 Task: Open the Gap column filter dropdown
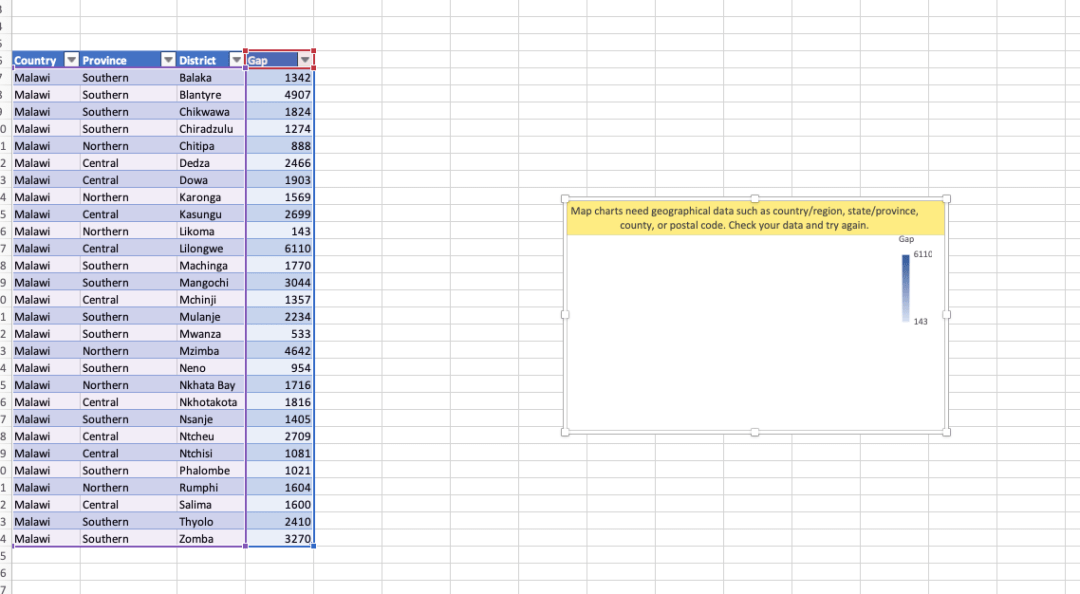[305, 60]
